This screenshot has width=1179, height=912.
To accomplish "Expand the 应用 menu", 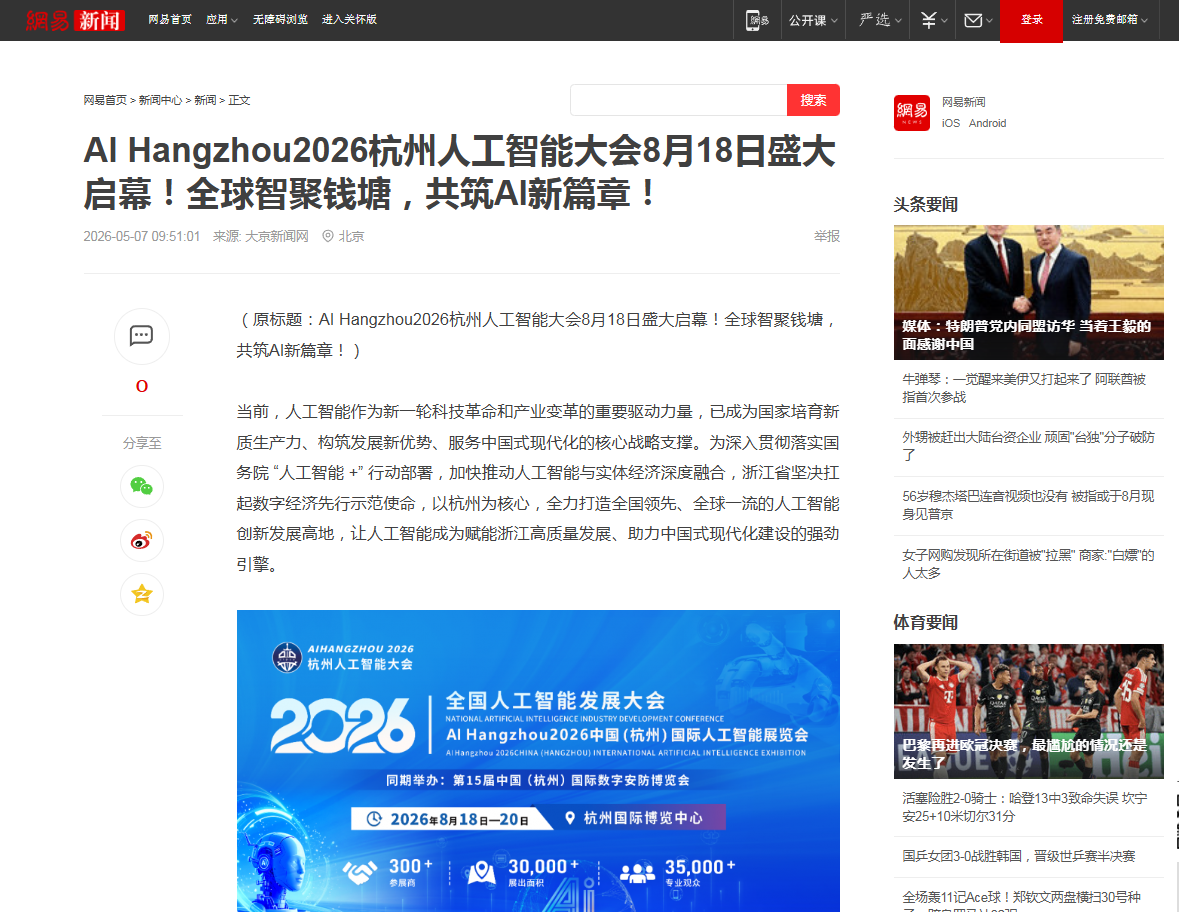I will coord(222,20).
